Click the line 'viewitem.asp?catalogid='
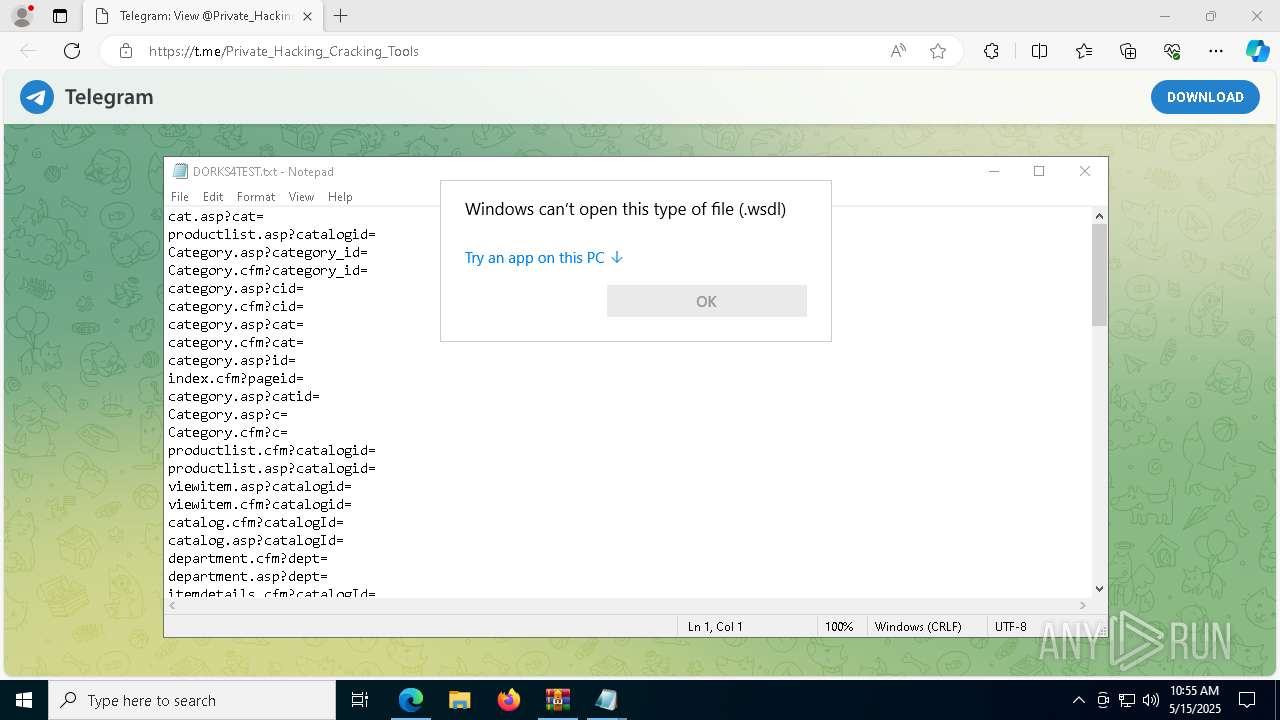The image size is (1280, 720). [x=260, y=487]
